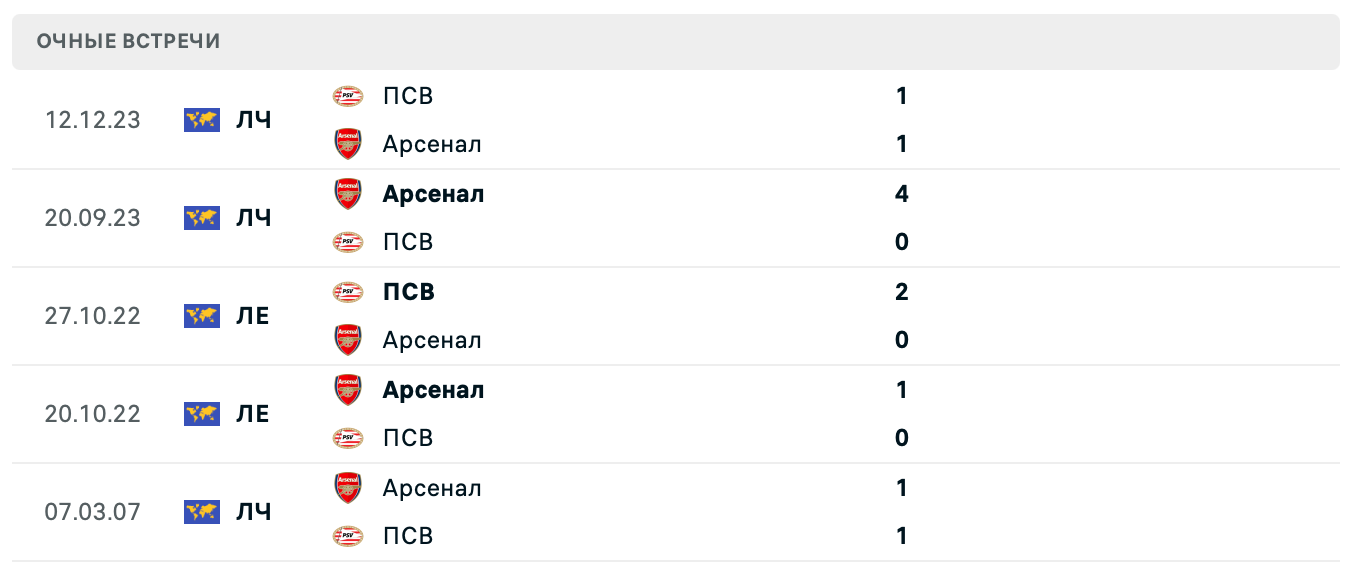The height and width of the screenshot is (578, 1354).
Task: Click Arsenal crest in 20.09.23 match
Action: 347,194
